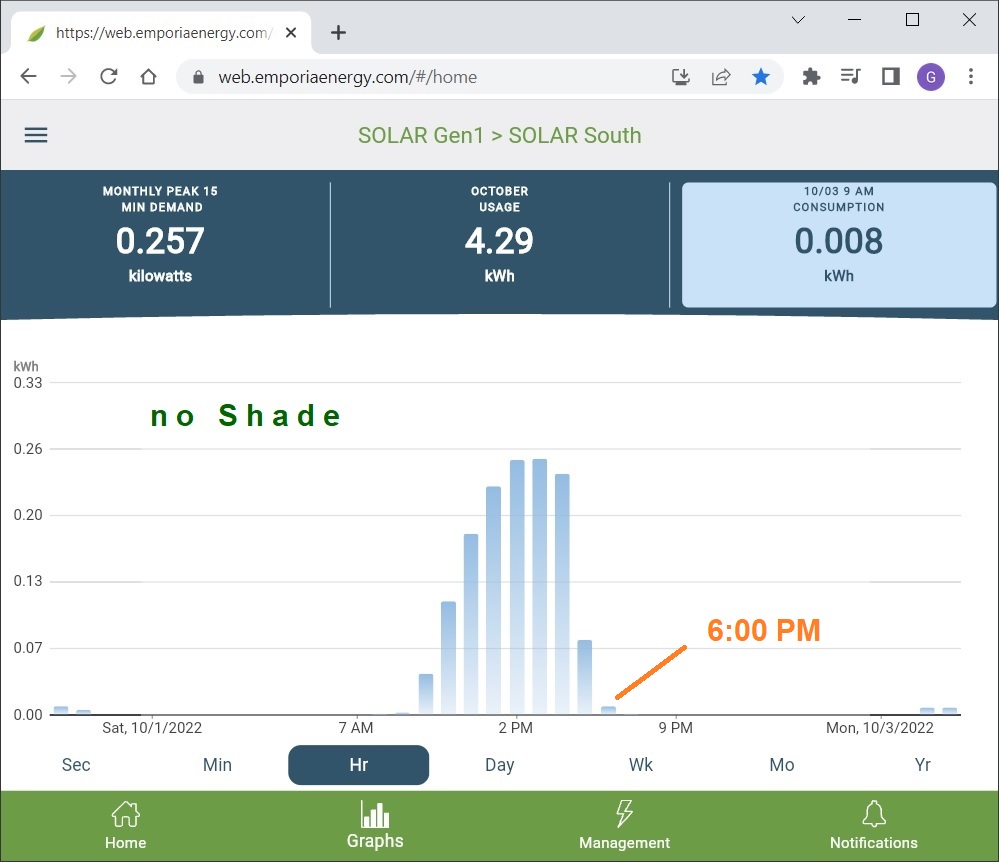This screenshot has width=999, height=862.
Task: Open the browser side panel
Action: pos(890,77)
